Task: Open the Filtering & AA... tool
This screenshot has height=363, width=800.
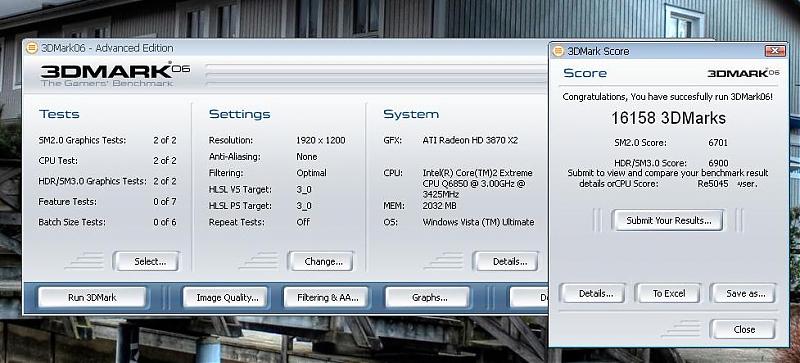Action: (326, 297)
